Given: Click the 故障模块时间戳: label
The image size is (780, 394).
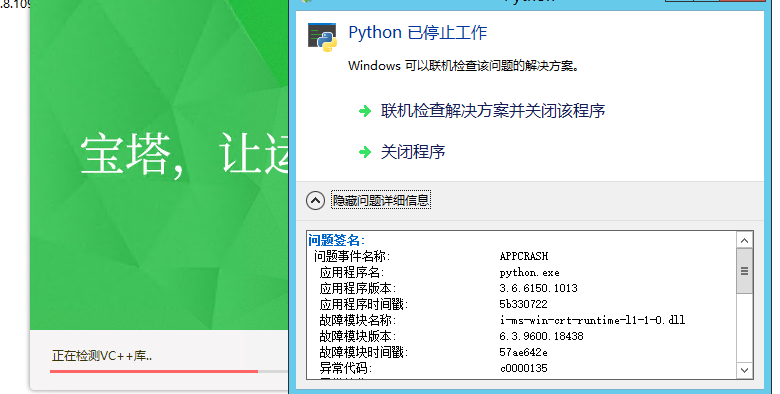Looking at the screenshot, I should click(x=364, y=352).
